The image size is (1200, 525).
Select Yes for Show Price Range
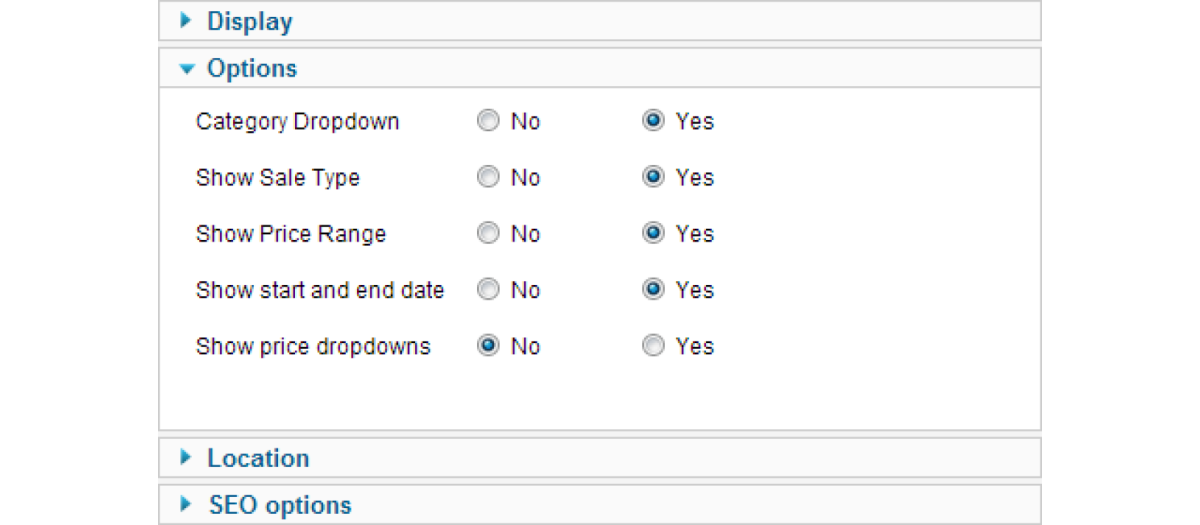pos(654,234)
